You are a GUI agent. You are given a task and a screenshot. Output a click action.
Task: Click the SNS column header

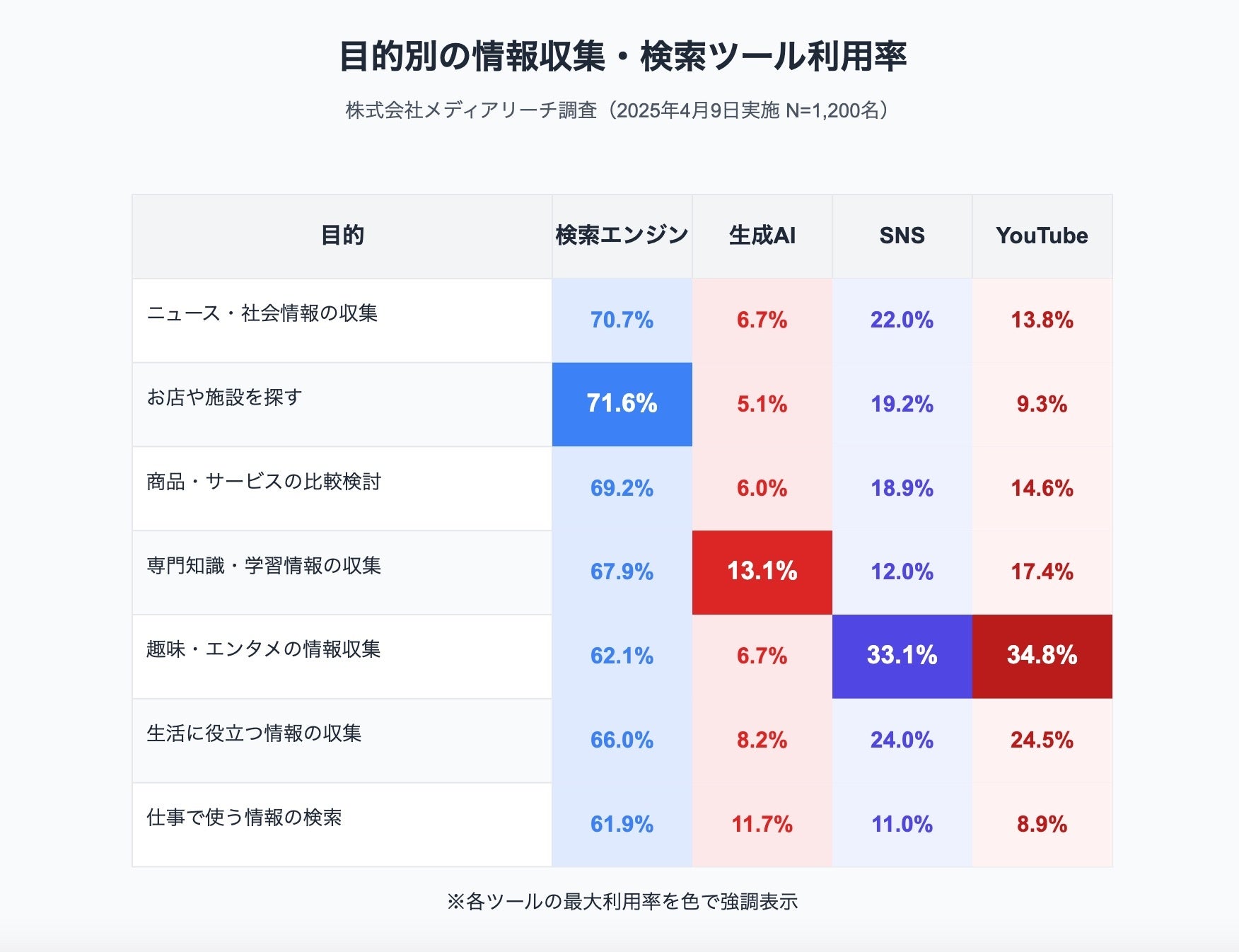click(x=902, y=236)
